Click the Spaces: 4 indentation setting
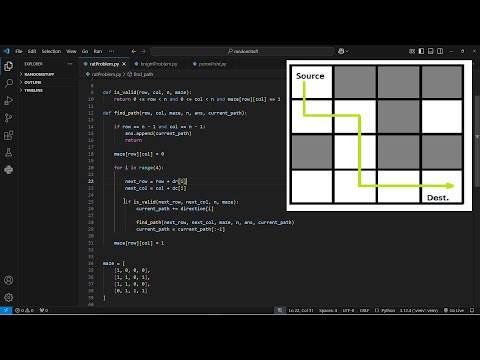480x360 pixels. 328,310
